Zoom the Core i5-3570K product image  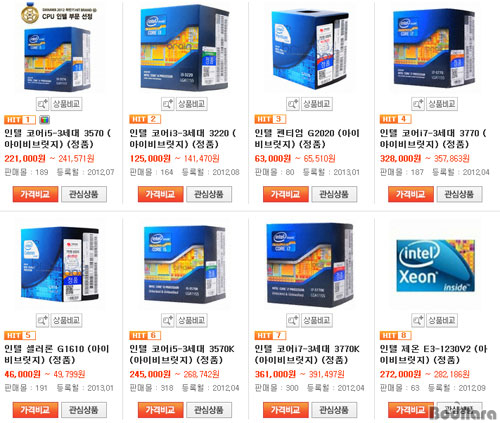click(x=168, y=320)
